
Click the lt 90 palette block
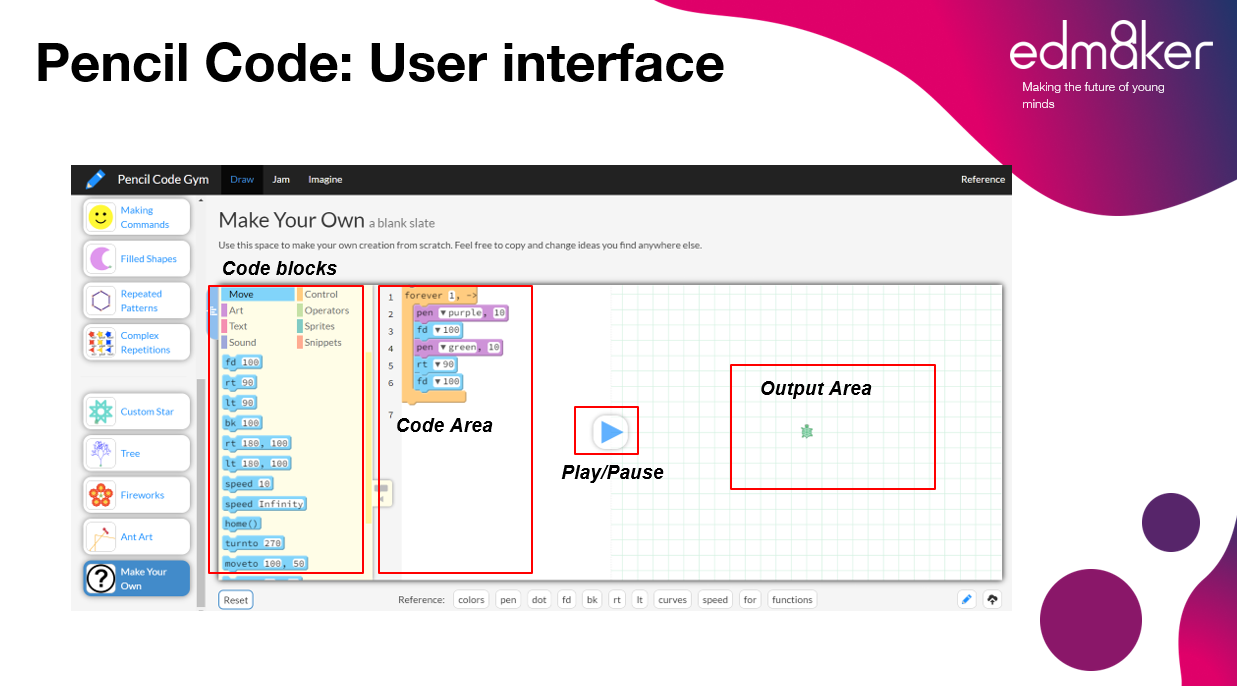click(240, 402)
